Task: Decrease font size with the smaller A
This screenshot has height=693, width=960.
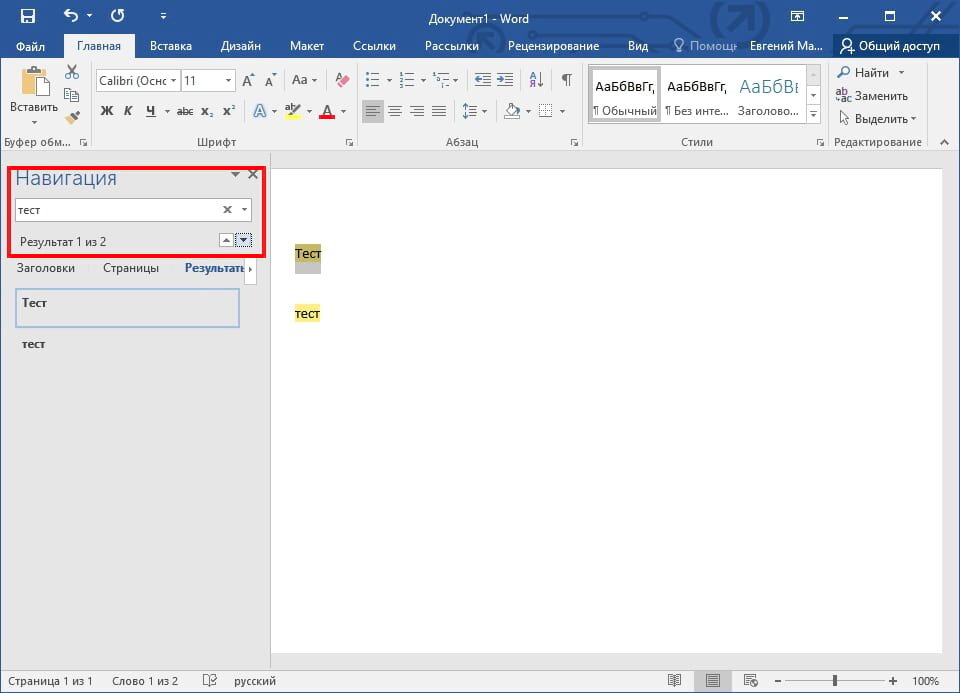Action: 270,80
